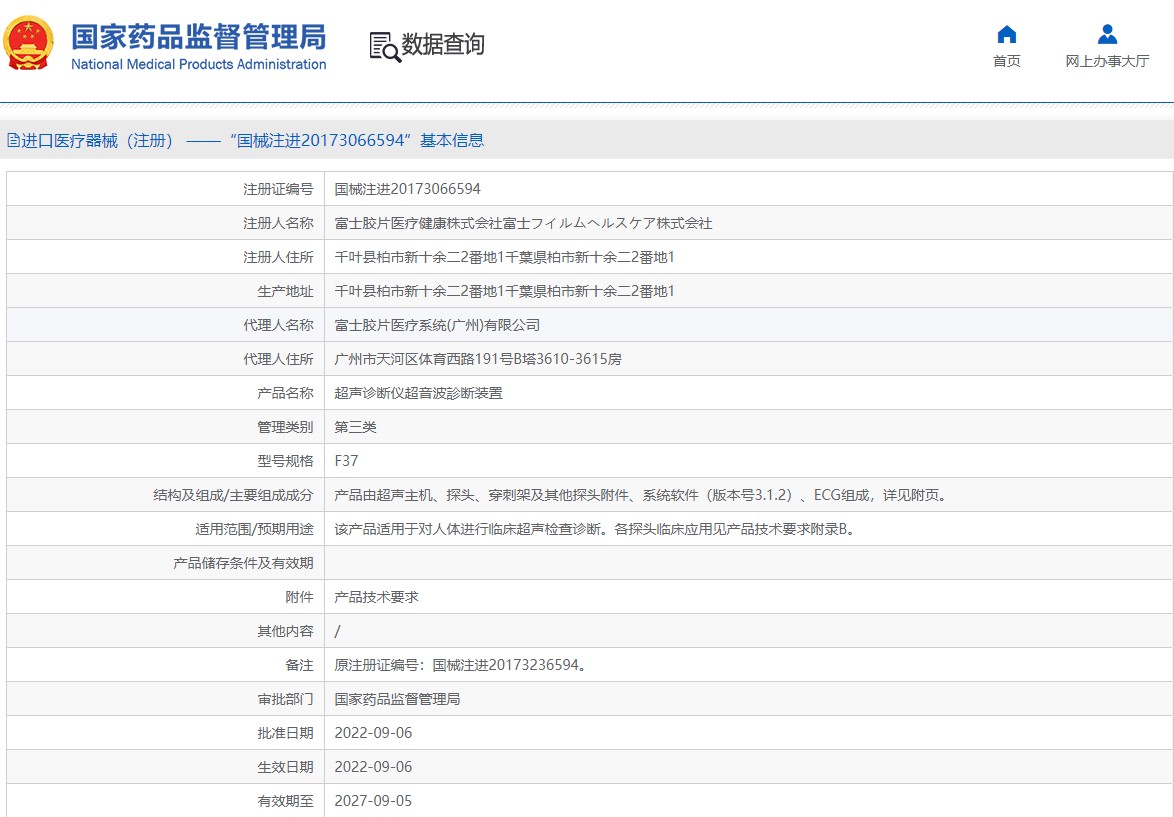Select effective date 2022-09-06 in 生效日期 row
Viewport: 1174px width, 817px height.
(x=373, y=768)
